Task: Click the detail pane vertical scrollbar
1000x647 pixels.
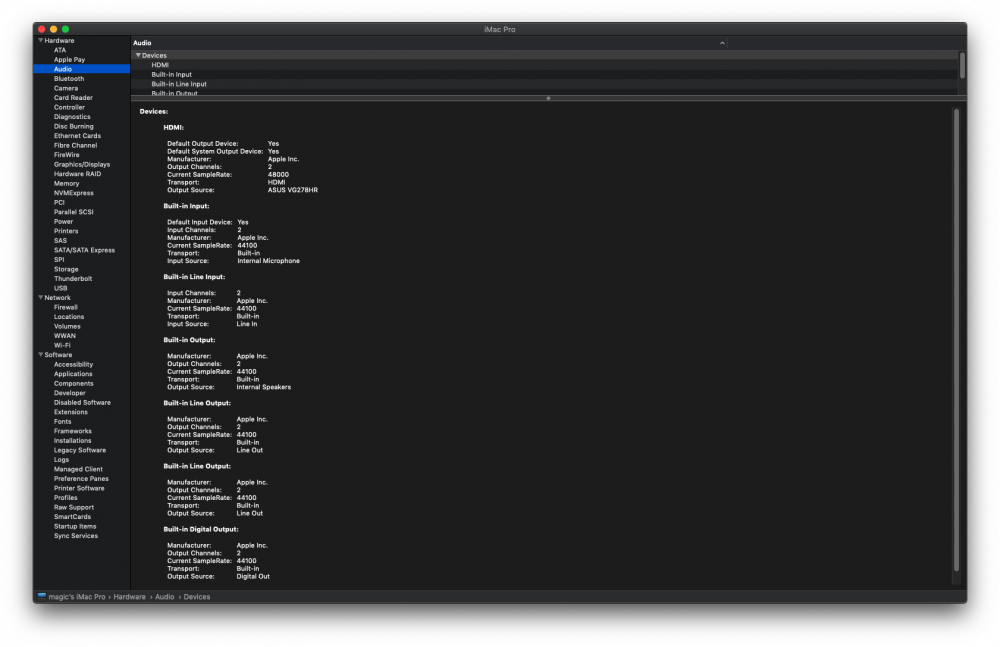Action: pos(956,339)
